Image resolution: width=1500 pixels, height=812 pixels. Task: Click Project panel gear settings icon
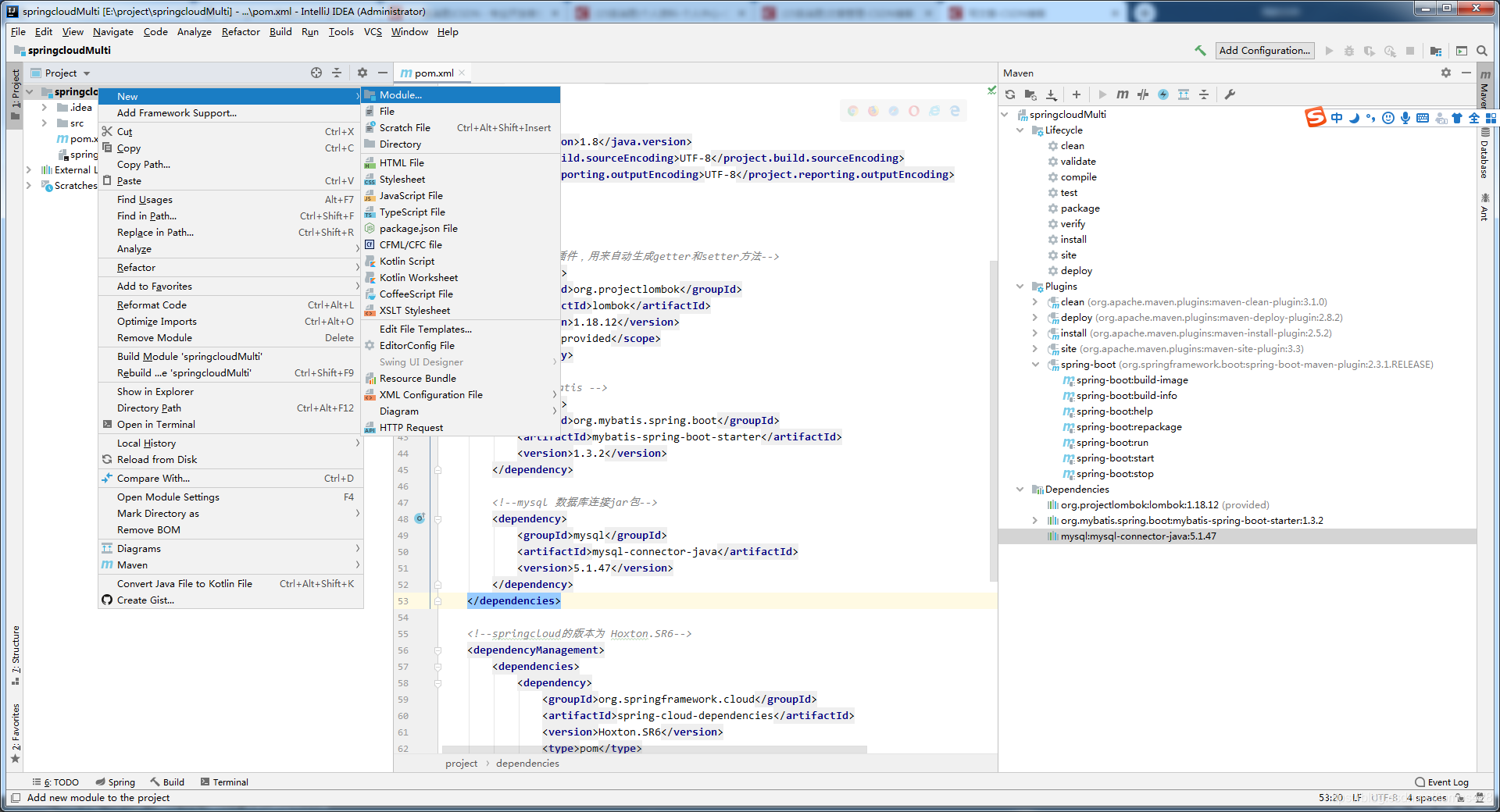362,73
